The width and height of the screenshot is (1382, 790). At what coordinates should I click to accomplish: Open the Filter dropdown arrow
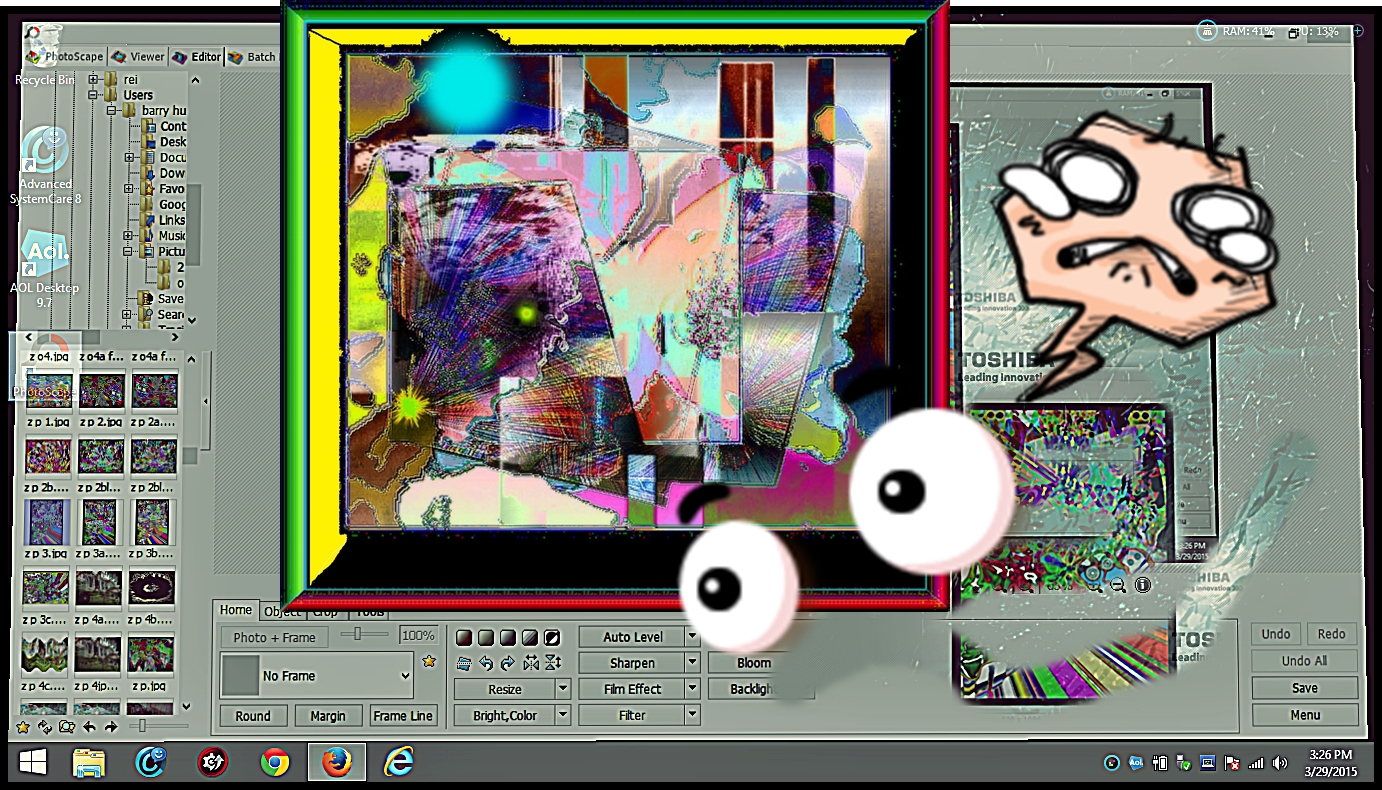(692, 714)
